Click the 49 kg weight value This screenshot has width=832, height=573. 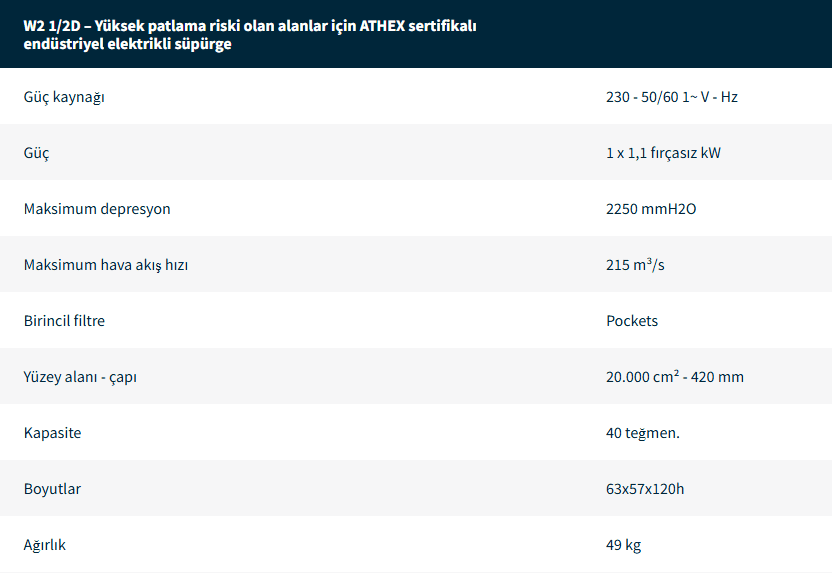(x=623, y=545)
